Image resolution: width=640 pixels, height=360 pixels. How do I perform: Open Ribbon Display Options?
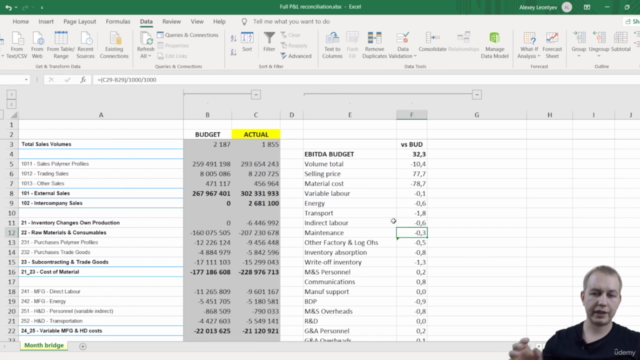[x=587, y=7]
